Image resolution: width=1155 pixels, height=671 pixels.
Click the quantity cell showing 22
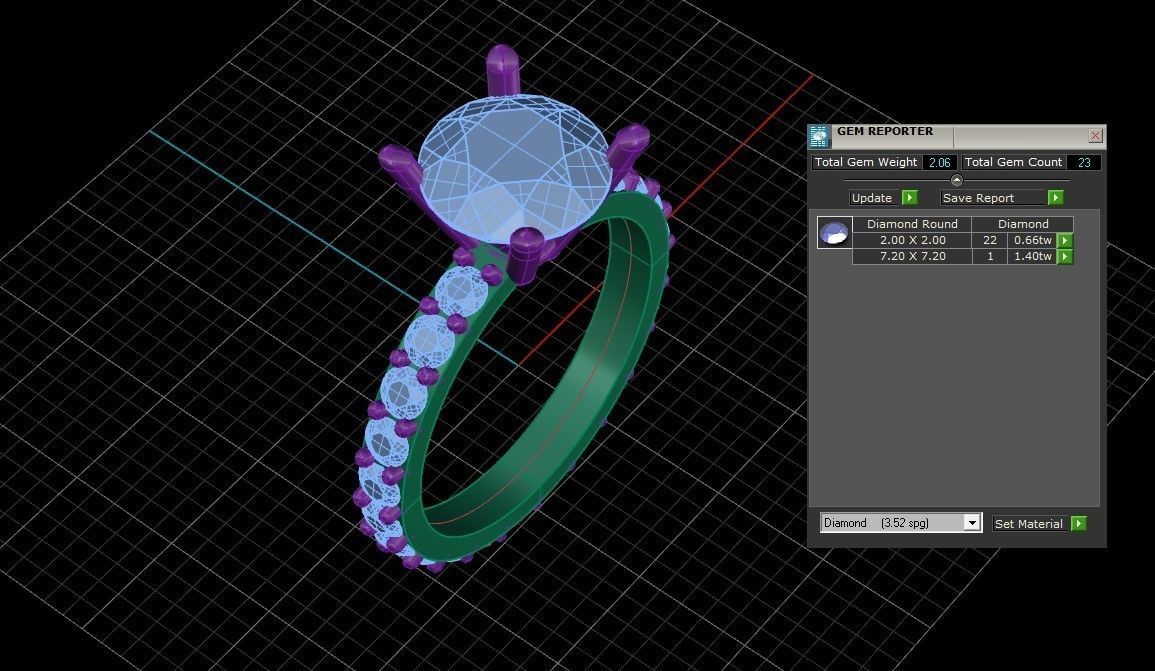[x=989, y=240]
